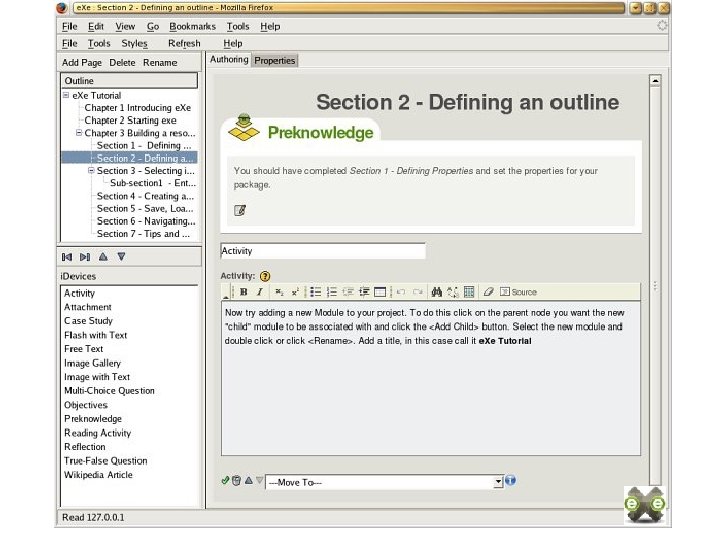
Task: Select Sub-section1 outline node
Action: 153,183
